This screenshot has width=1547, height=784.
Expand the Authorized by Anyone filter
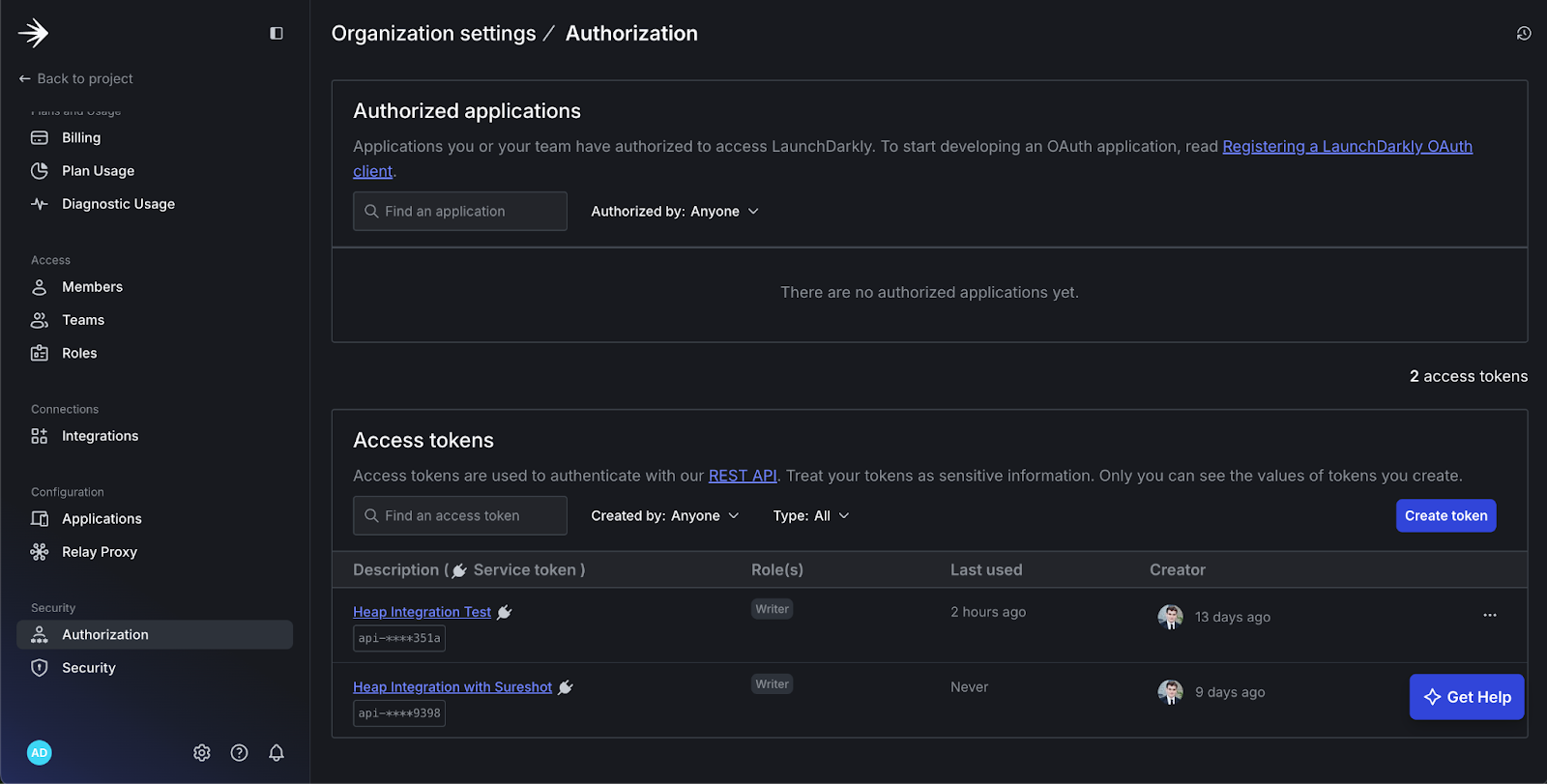[x=675, y=212]
